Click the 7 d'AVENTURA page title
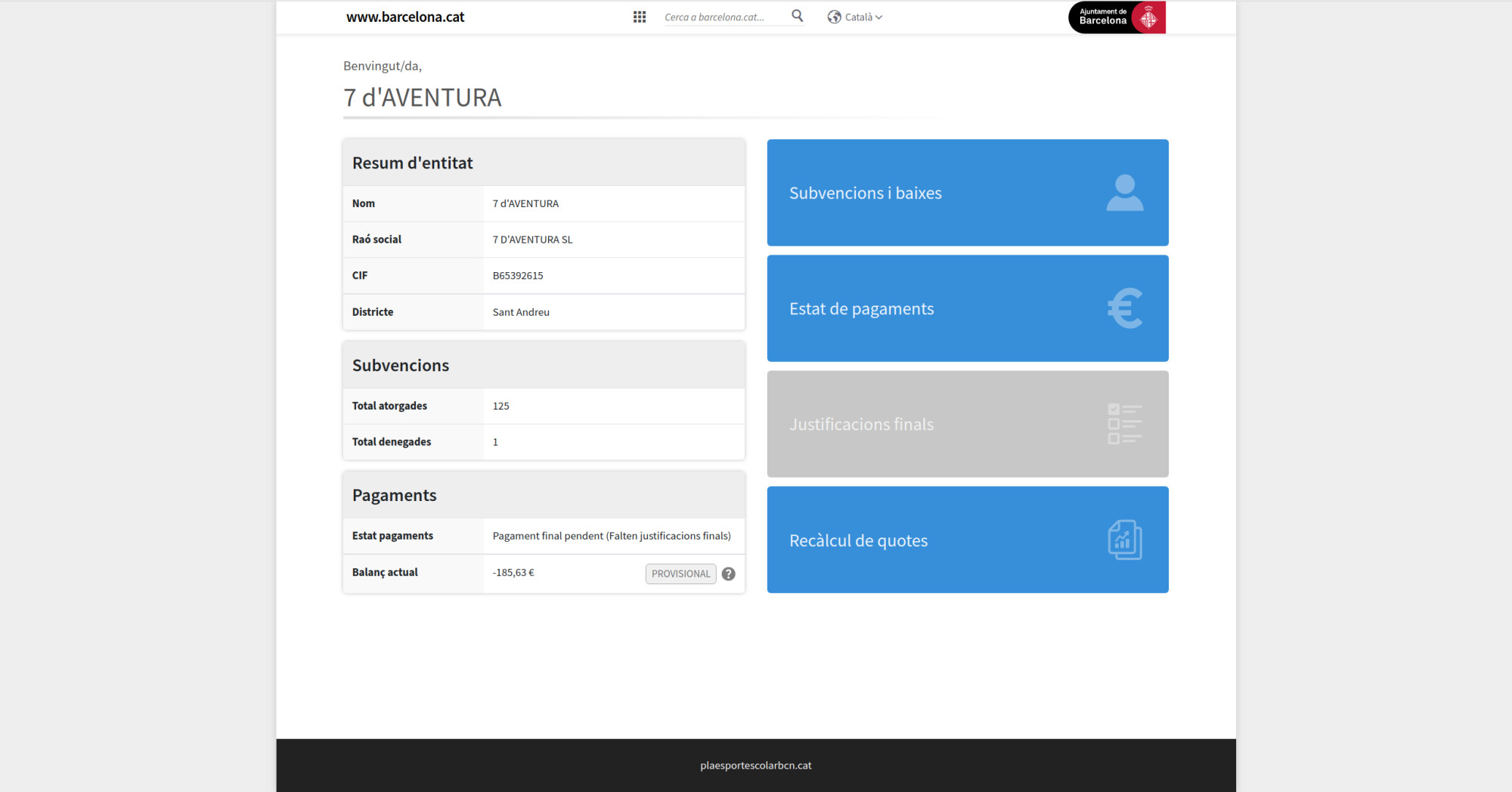The width and height of the screenshot is (1512, 792). click(x=423, y=97)
